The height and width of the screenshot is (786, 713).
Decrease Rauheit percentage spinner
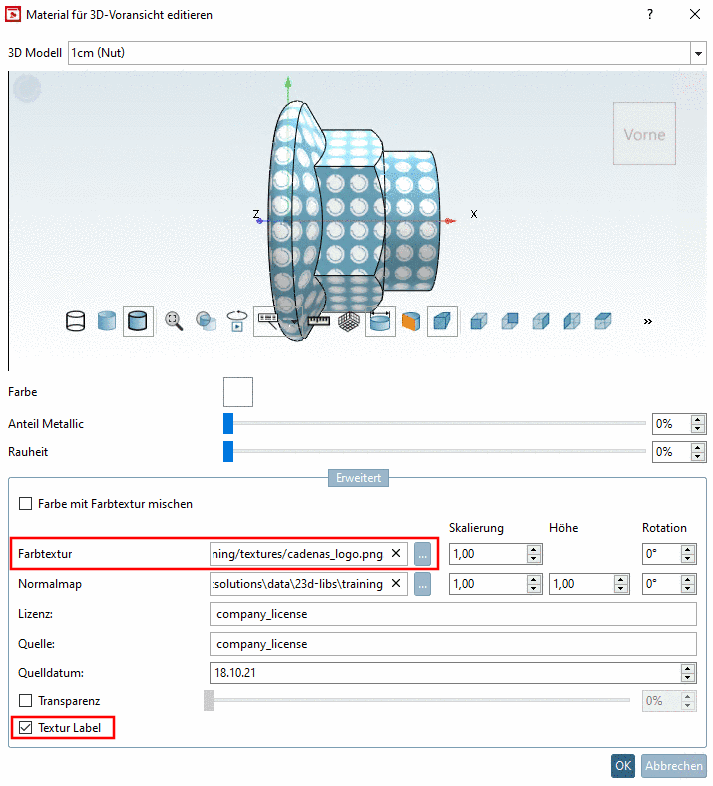(x=697, y=456)
